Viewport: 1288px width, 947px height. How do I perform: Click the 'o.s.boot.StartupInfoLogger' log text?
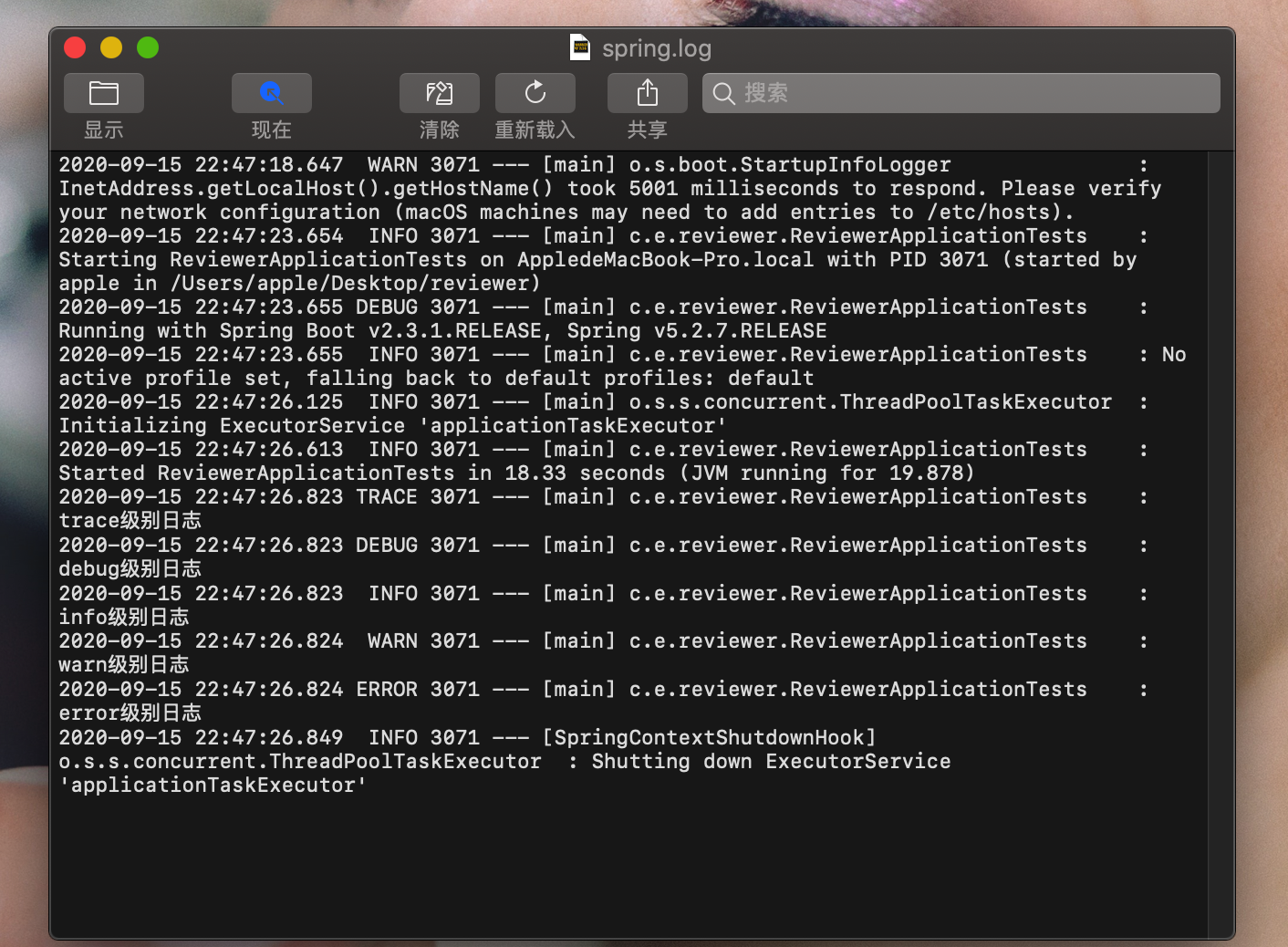point(790,165)
